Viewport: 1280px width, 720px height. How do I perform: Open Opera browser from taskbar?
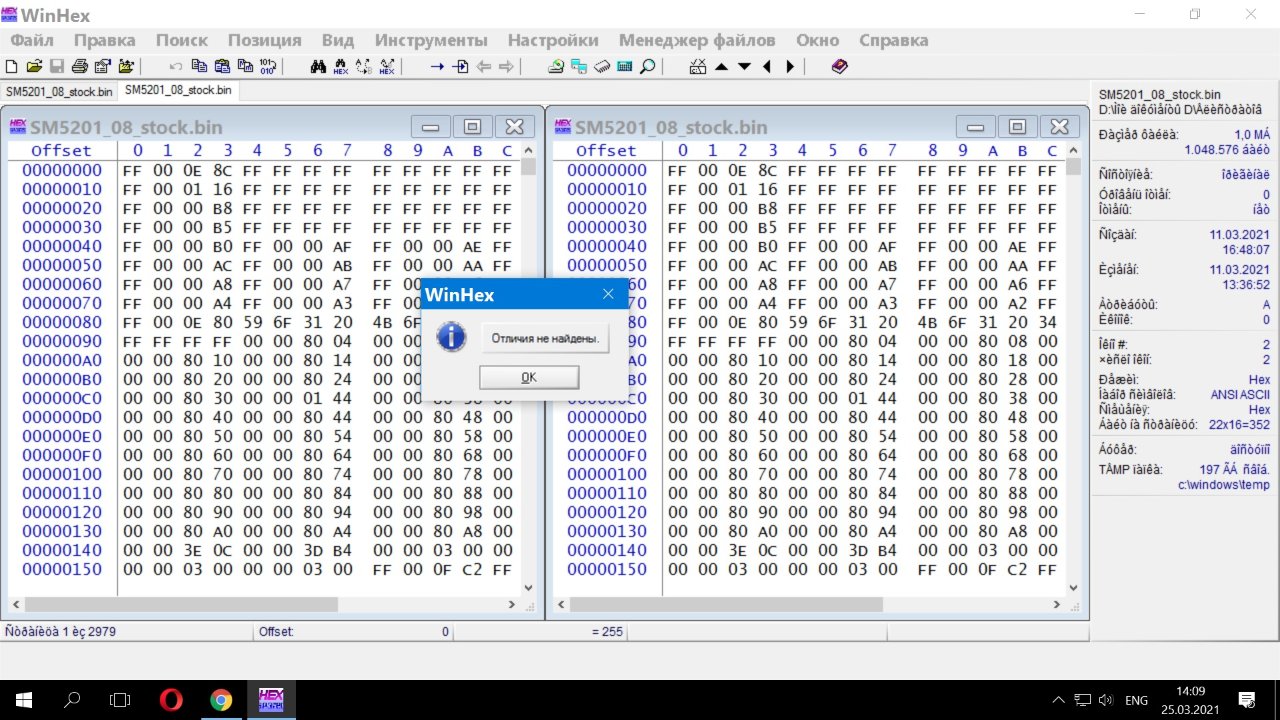(171, 700)
